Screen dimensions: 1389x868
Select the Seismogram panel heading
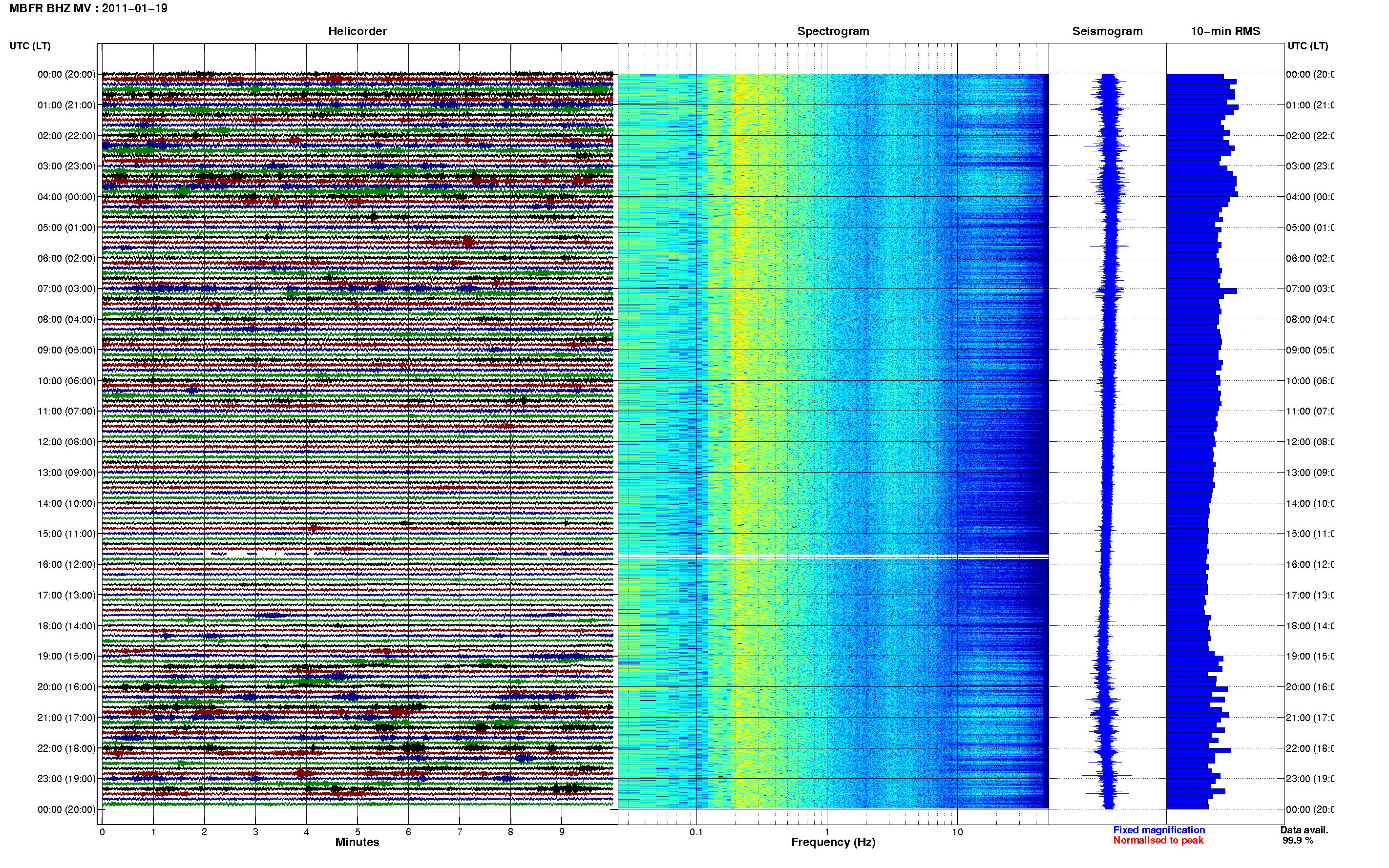point(1107,32)
